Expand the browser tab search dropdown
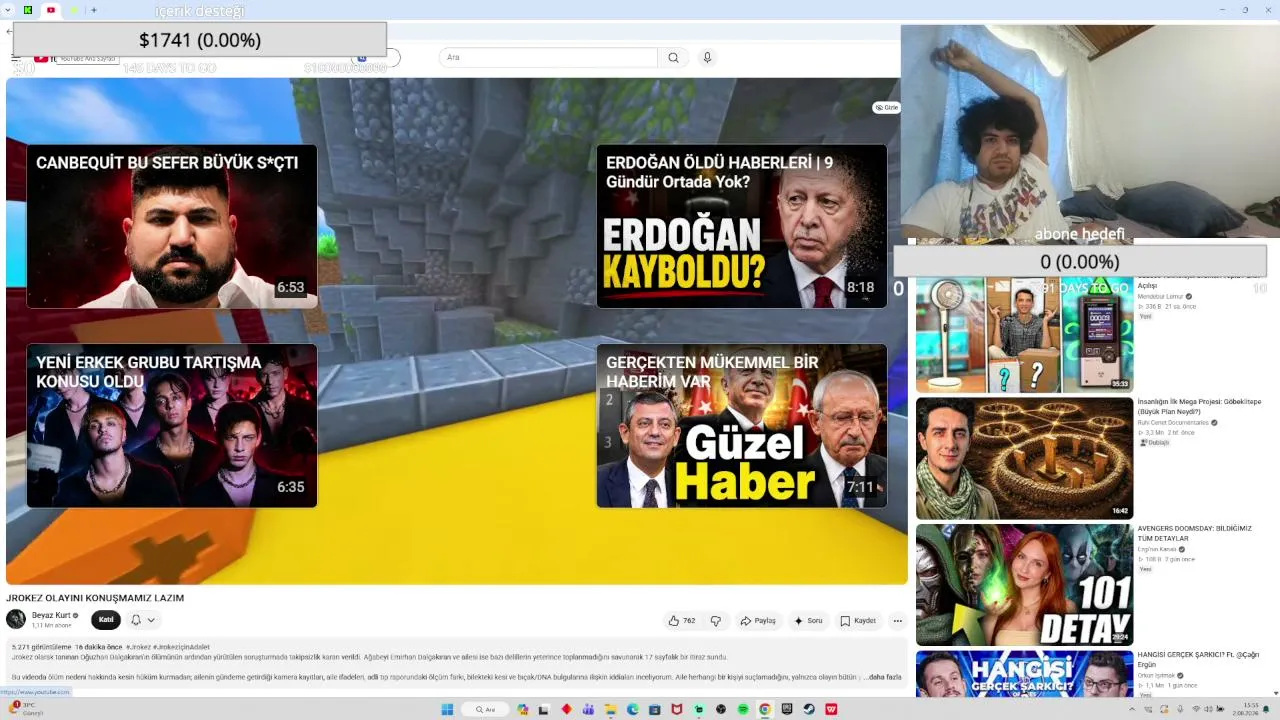1280x720 pixels. (9, 10)
